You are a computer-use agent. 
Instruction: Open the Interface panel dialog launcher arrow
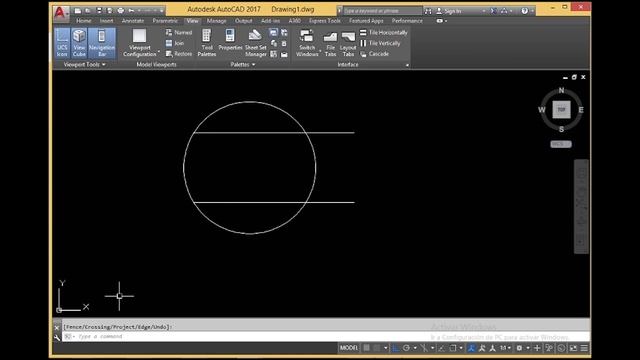click(x=407, y=65)
